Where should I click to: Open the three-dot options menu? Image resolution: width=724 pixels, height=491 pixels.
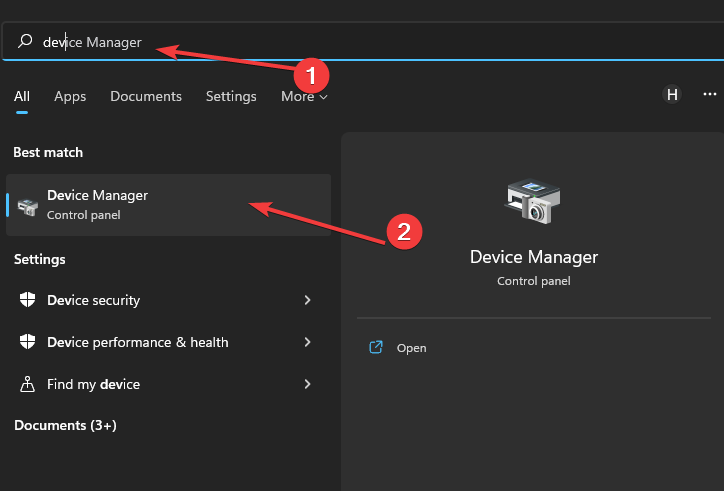coord(709,94)
